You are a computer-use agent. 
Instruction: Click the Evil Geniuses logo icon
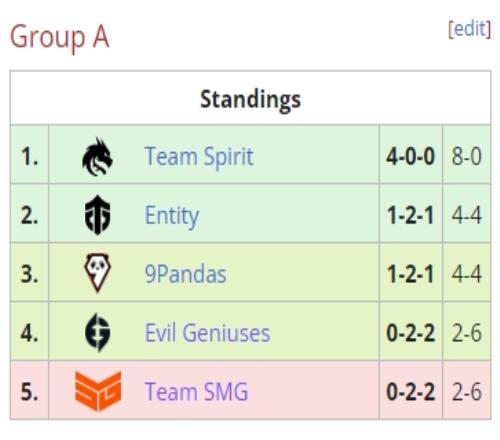pyautogui.click(x=97, y=332)
